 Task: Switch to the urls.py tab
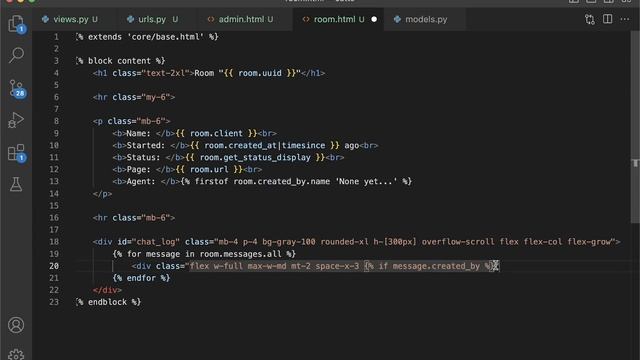[x=153, y=19]
